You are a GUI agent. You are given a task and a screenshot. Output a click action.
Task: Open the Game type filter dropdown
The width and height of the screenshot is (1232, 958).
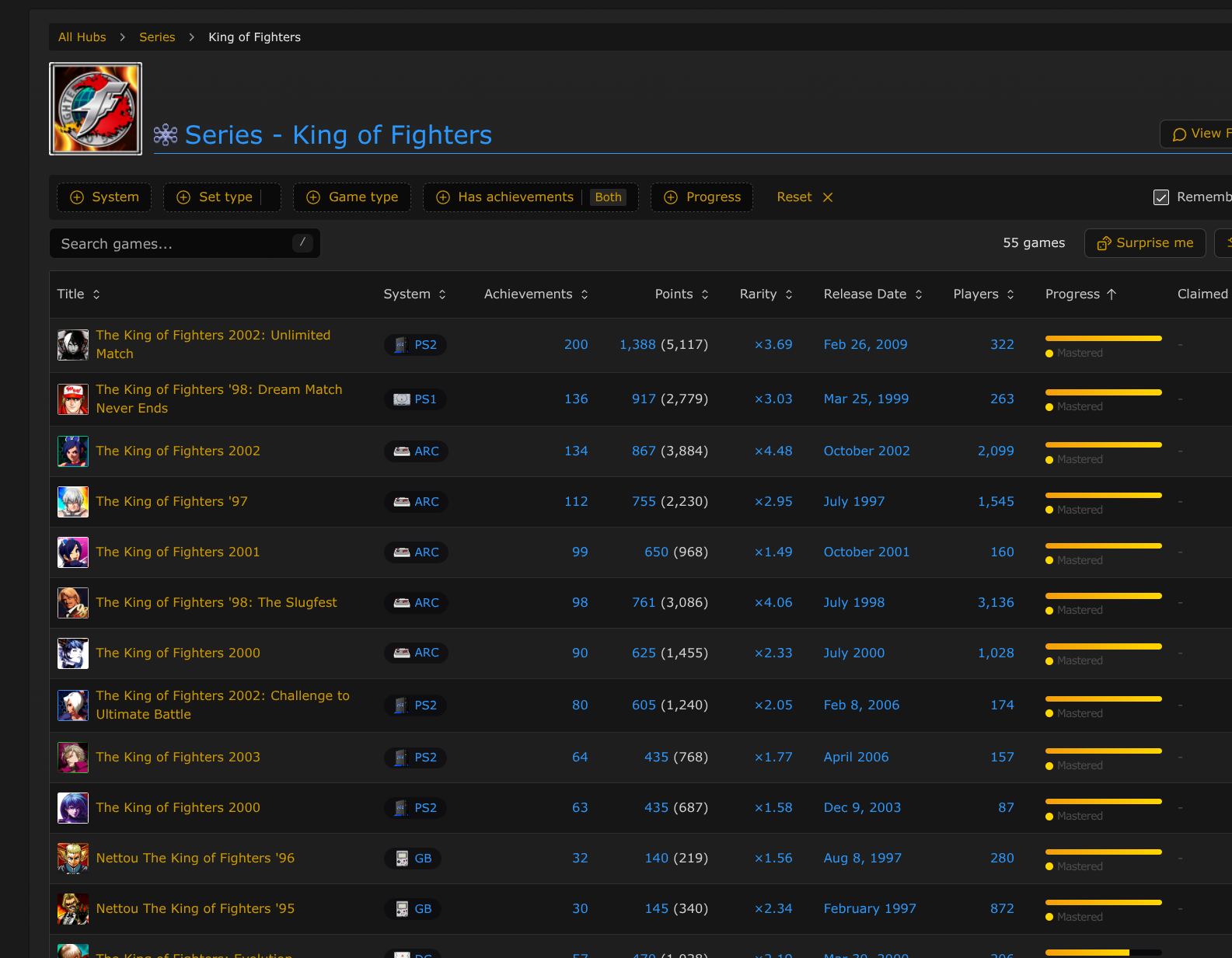pos(352,197)
